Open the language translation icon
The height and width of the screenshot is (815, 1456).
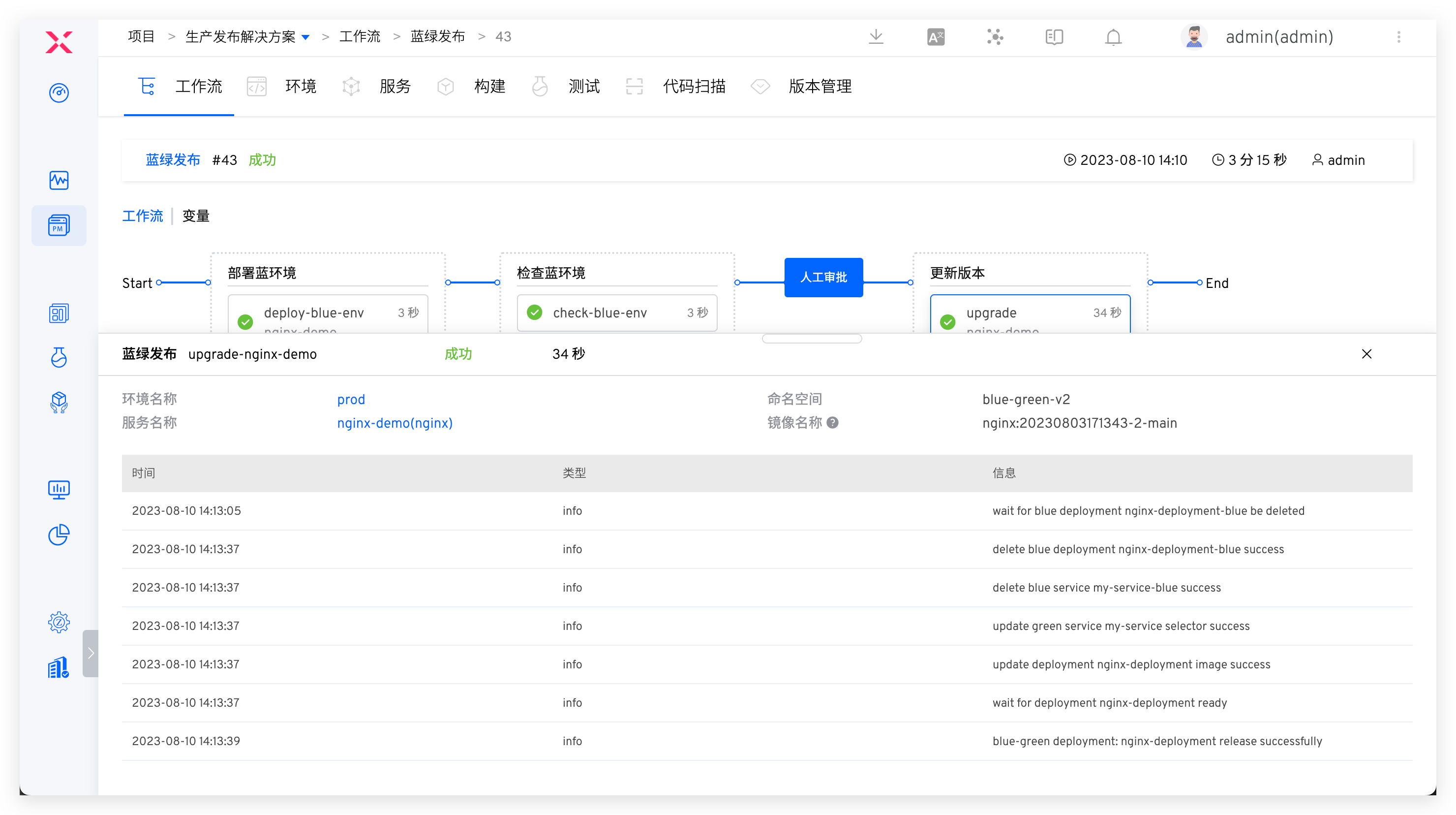click(x=936, y=37)
